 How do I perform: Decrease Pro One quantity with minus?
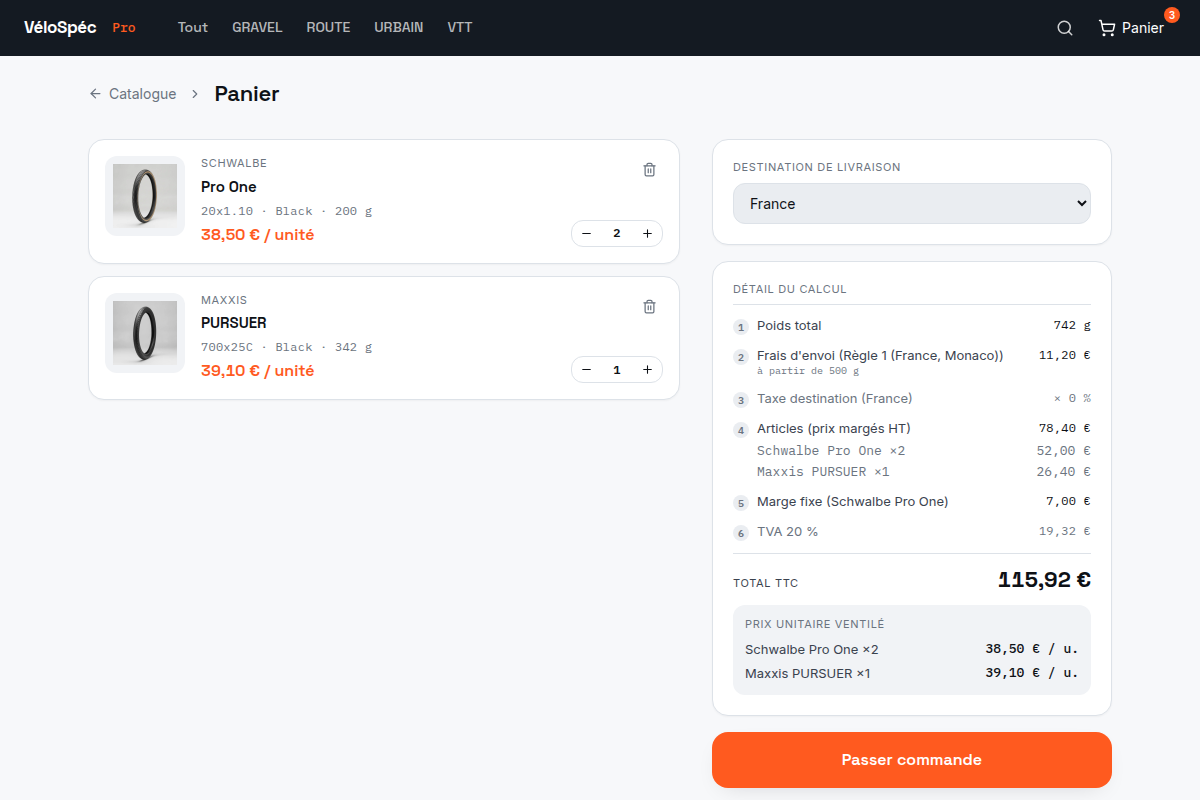coord(586,233)
